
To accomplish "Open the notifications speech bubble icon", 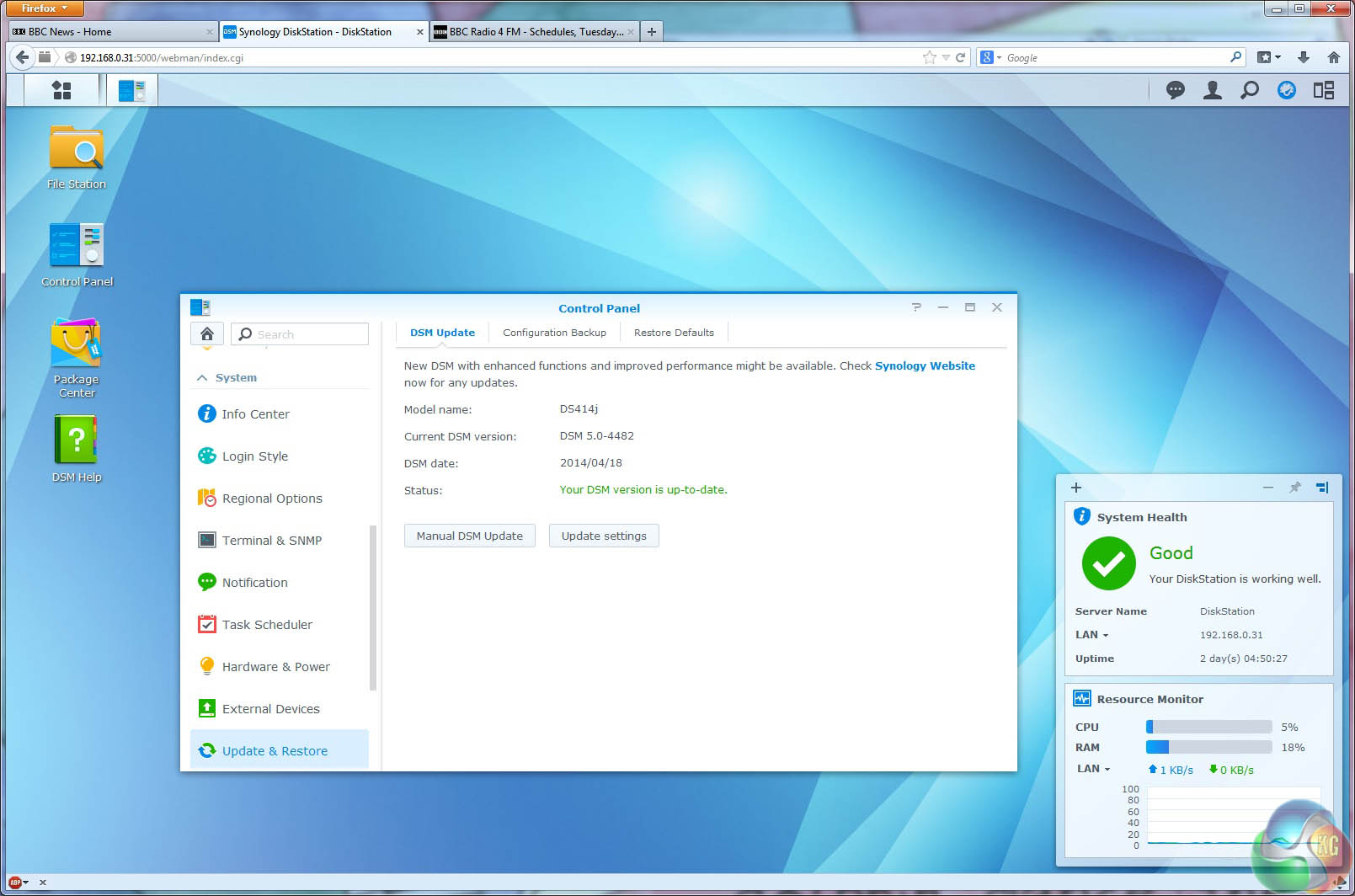I will coord(1175,90).
